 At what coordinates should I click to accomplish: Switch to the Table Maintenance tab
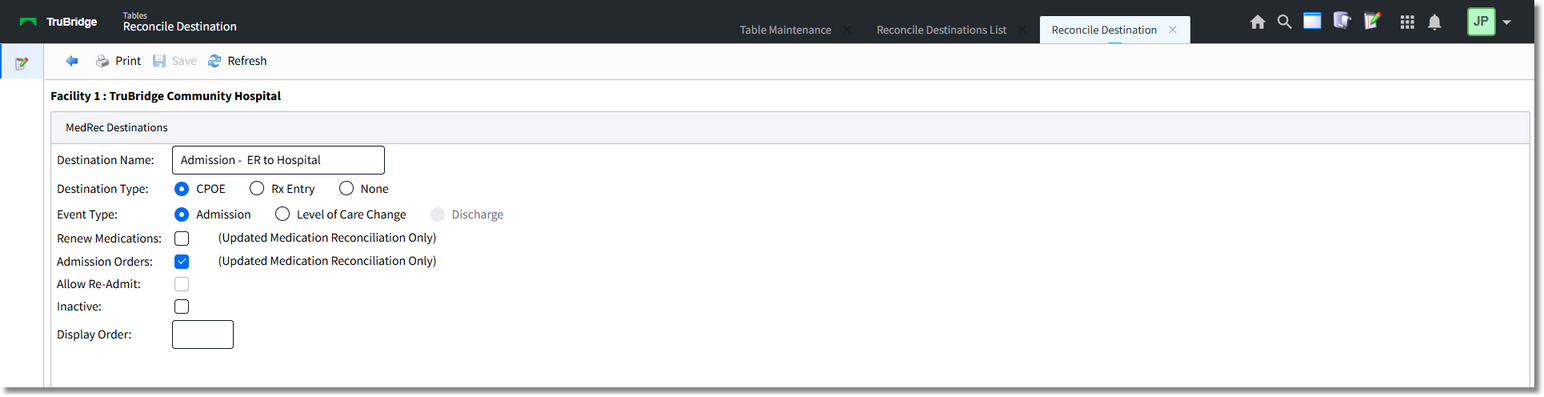[x=785, y=30]
